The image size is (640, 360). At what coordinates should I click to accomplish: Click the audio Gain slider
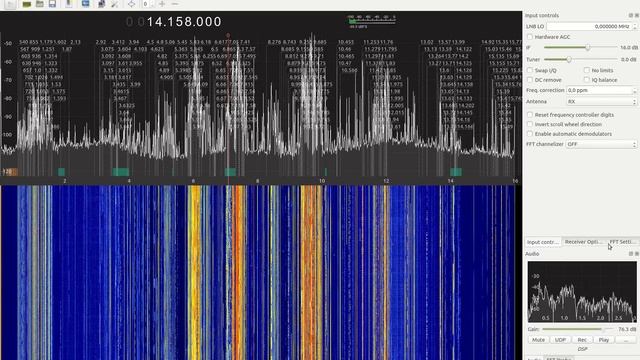(x=578, y=329)
